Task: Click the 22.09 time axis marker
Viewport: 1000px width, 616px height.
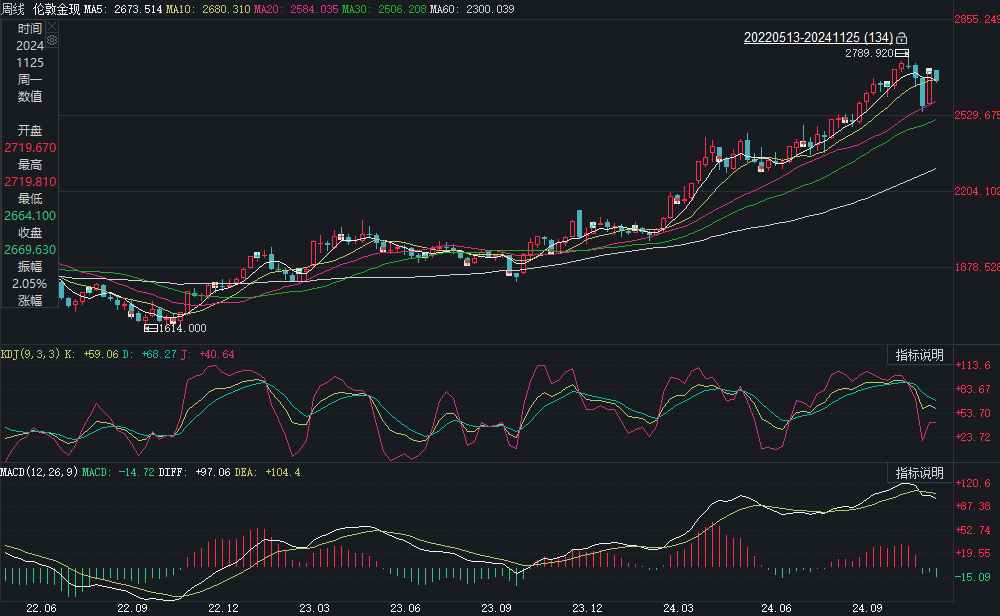Action: 133,608
